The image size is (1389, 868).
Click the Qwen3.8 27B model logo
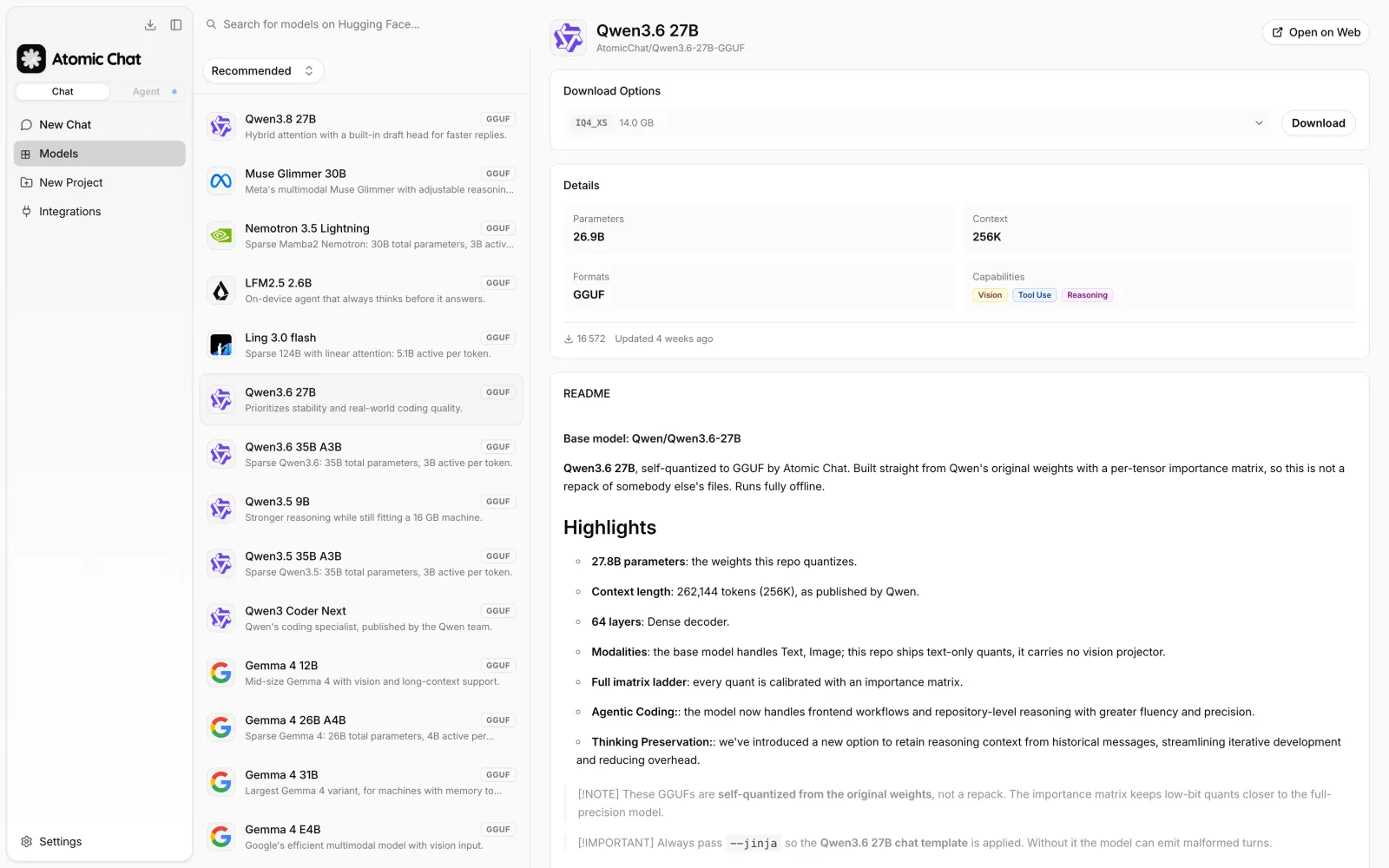click(x=221, y=127)
